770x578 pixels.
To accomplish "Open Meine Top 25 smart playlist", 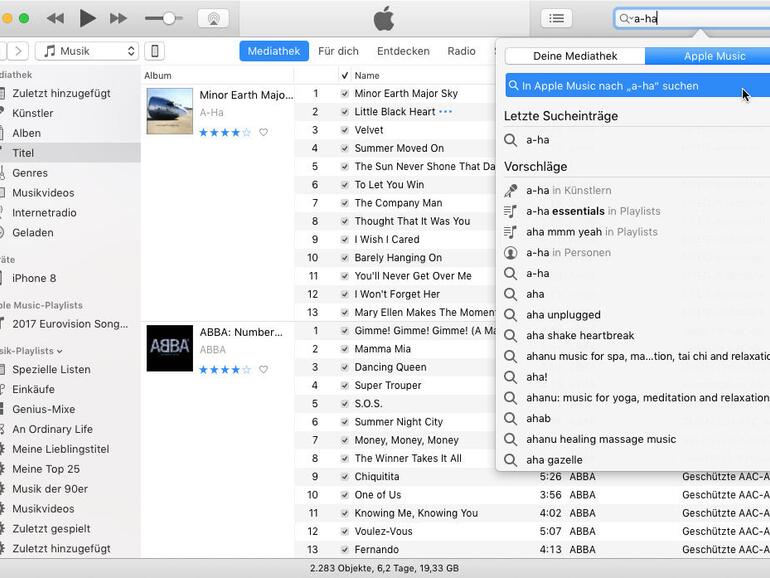I will [x=46, y=469].
